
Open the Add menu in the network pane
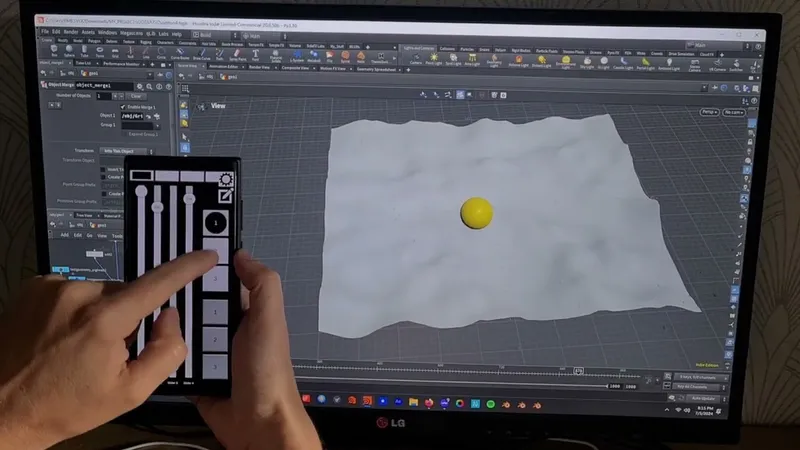coord(64,235)
